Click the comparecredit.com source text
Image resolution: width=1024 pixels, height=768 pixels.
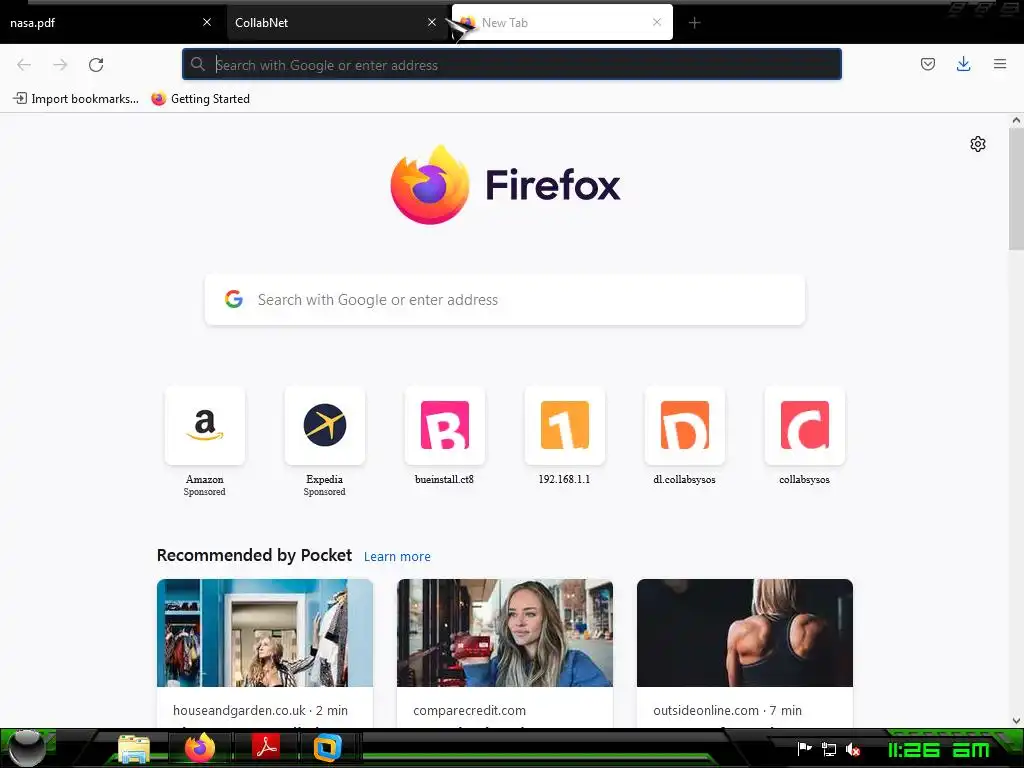point(469,710)
